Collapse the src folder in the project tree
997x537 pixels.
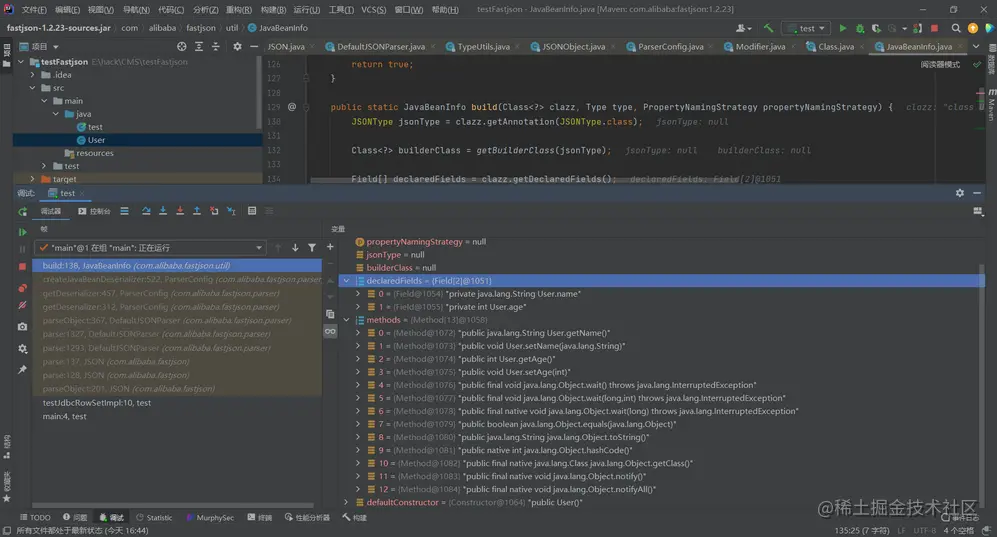tap(32, 88)
